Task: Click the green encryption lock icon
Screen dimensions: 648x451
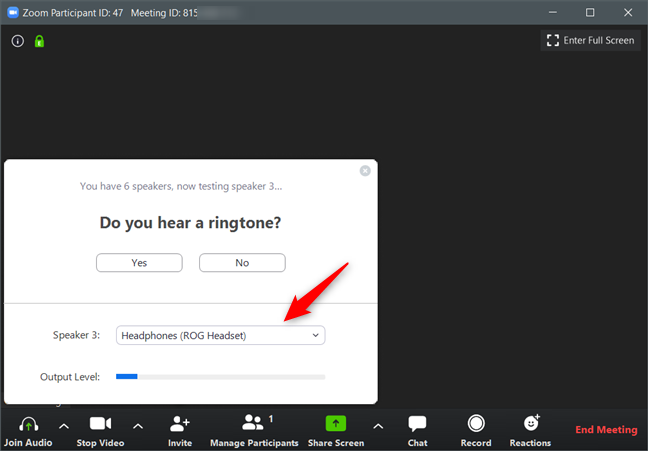Action: (39, 41)
